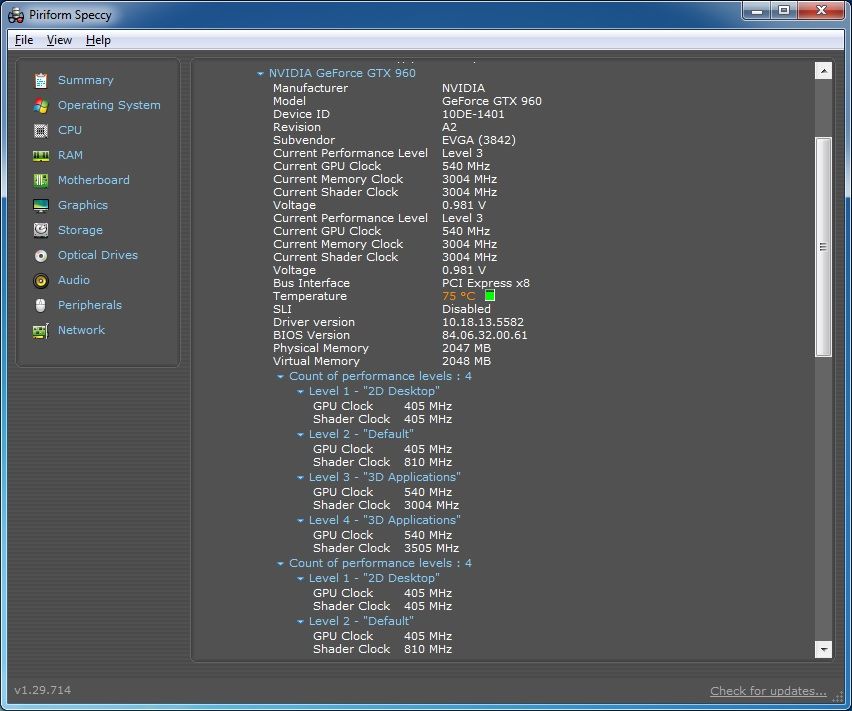Open the Help menu
The image size is (852, 711).
click(98, 40)
